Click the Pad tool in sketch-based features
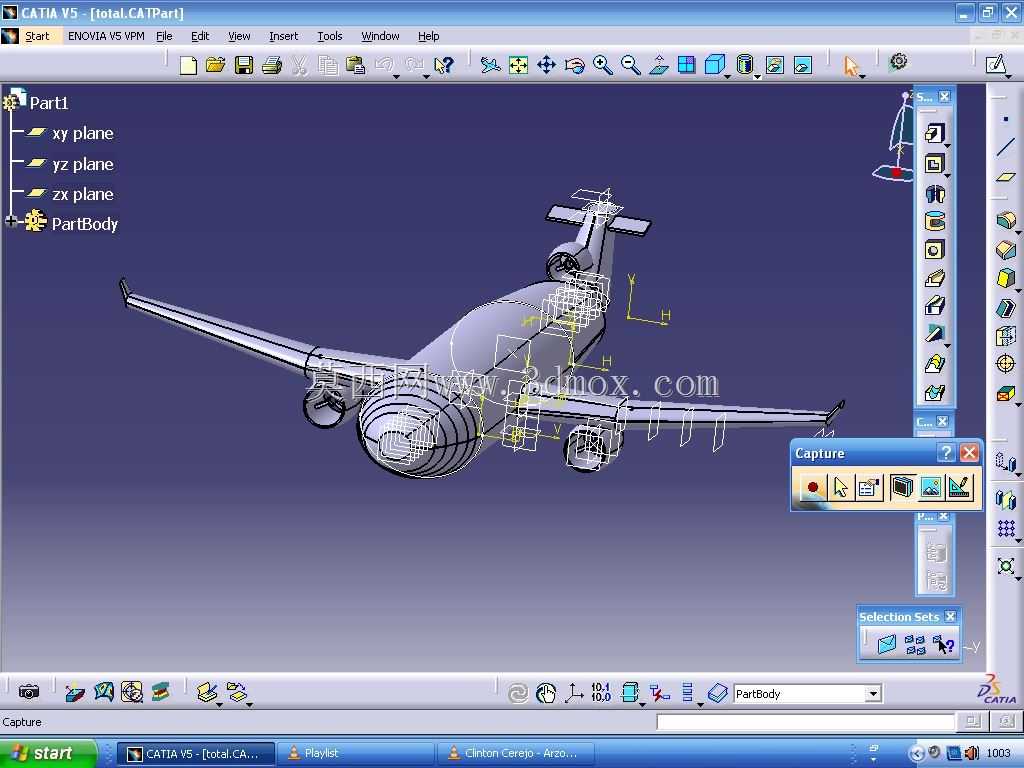 point(935,134)
